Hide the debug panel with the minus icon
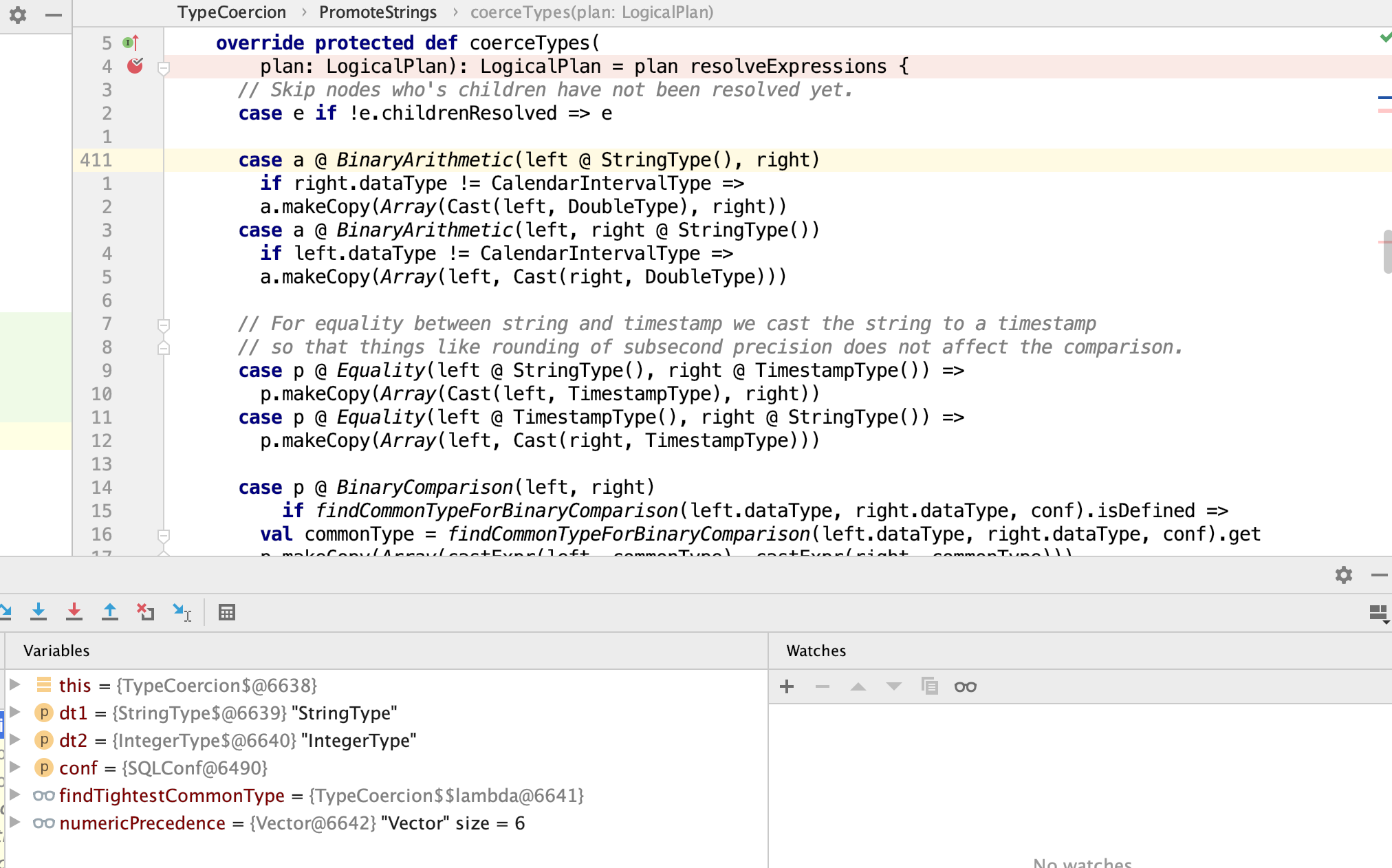 point(1380,574)
